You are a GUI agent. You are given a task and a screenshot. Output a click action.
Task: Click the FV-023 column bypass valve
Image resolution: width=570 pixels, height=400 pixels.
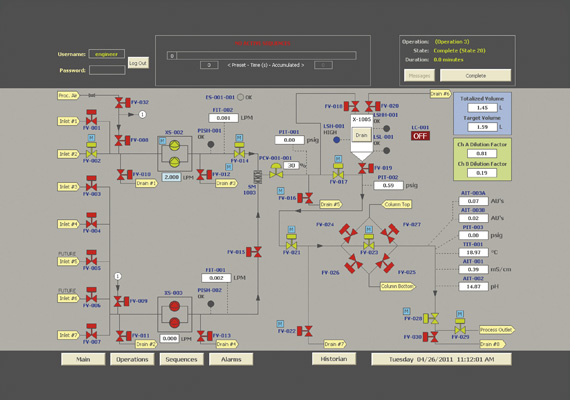point(369,242)
